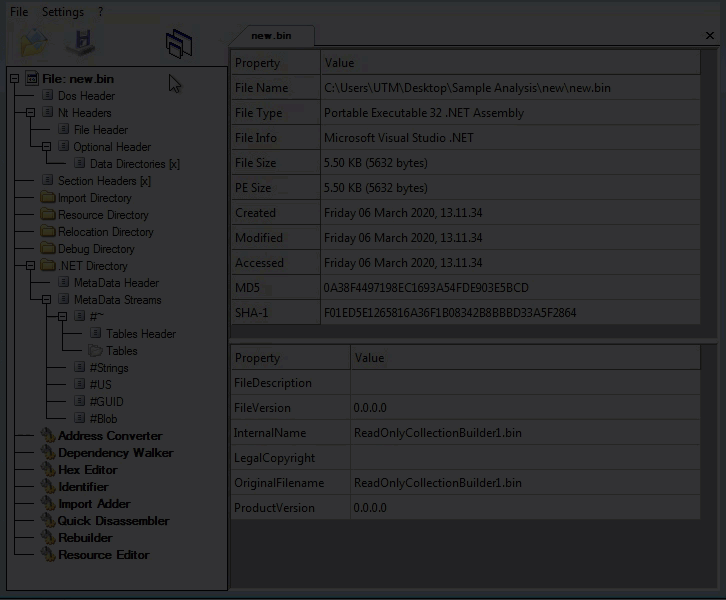Collapse the #~ stream node
Screen dimensions: 726x600
coord(63,317)
